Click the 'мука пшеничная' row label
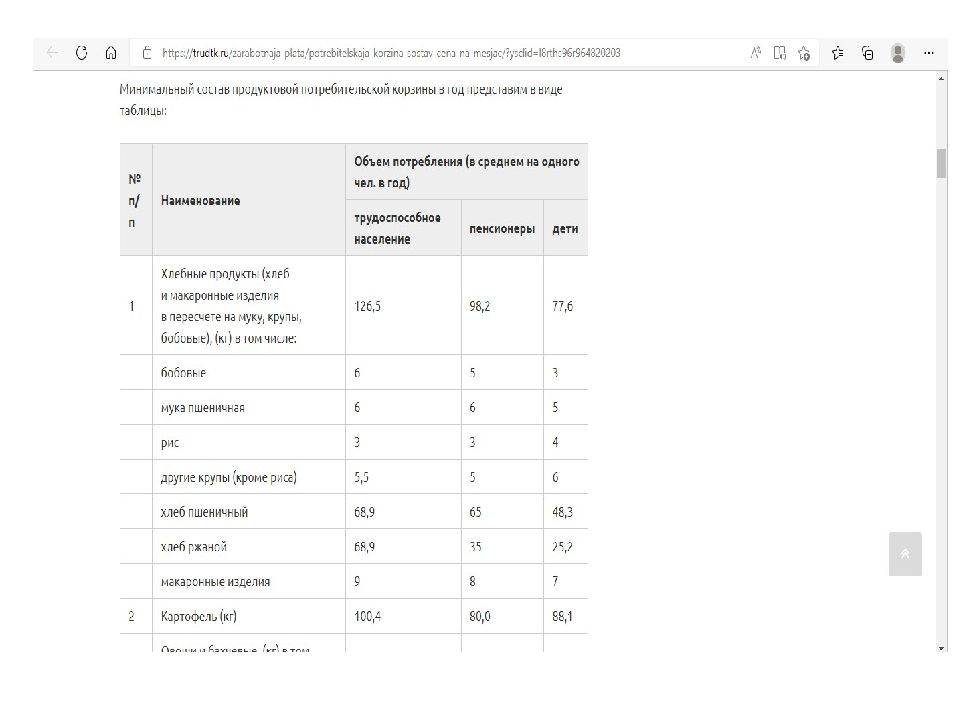This screenshot has width=960, height=720. pos(203,408)
